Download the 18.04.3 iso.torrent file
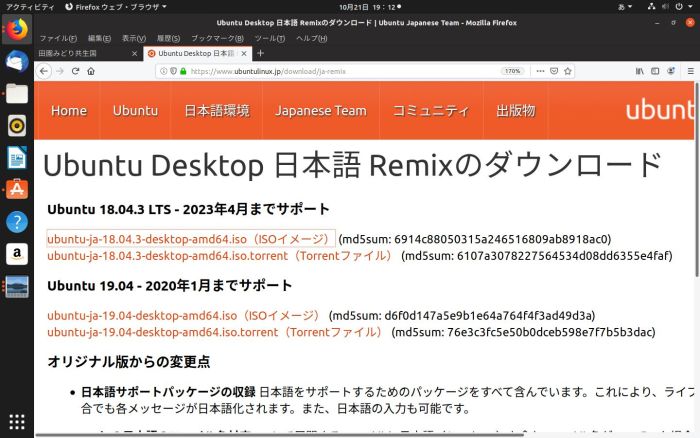The width and height of the screenshot is (700, 438). 221,256
